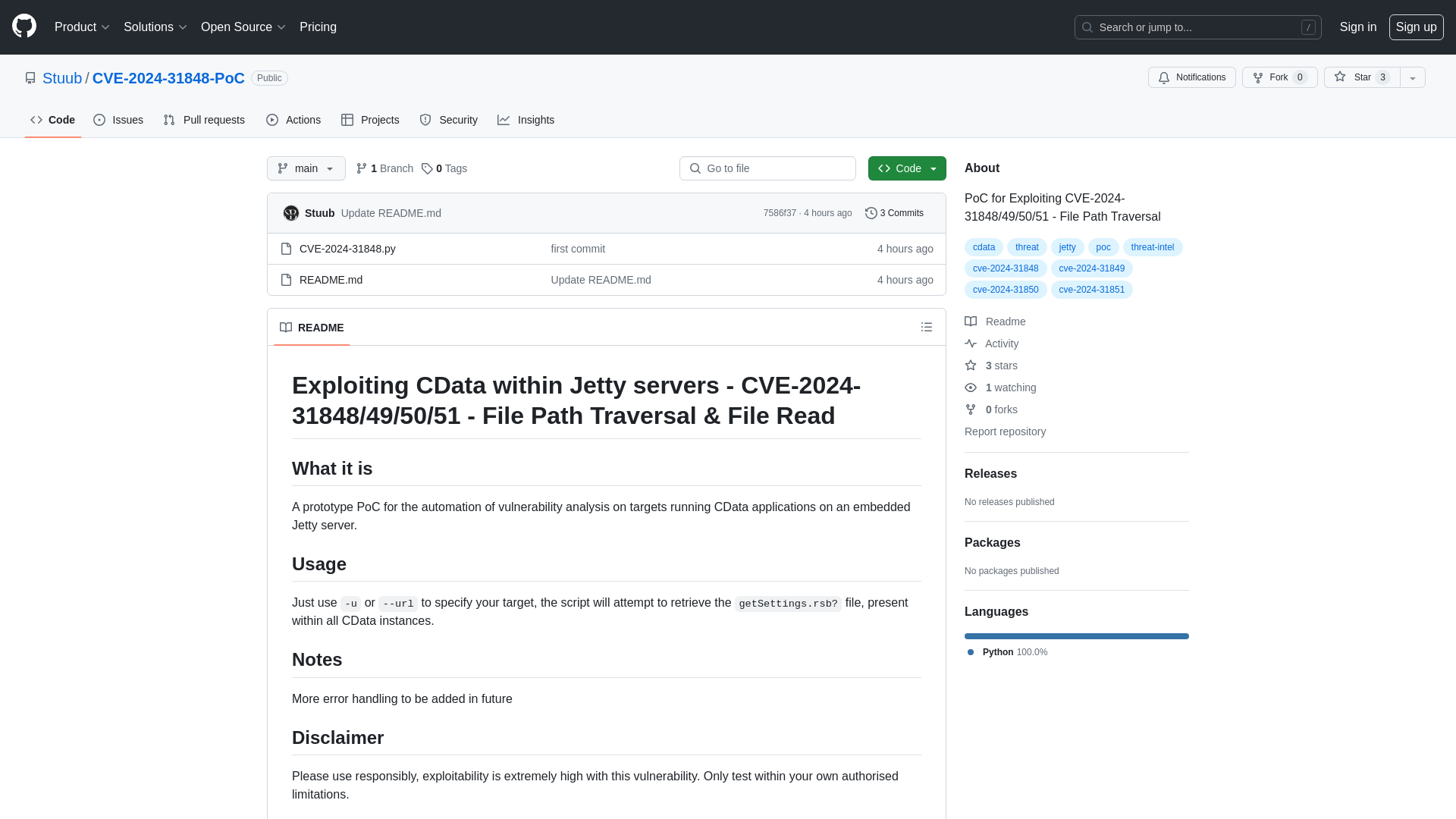The image size is (1456, 819).
Task: Open the Releases heading link
Action: point(990,474)
